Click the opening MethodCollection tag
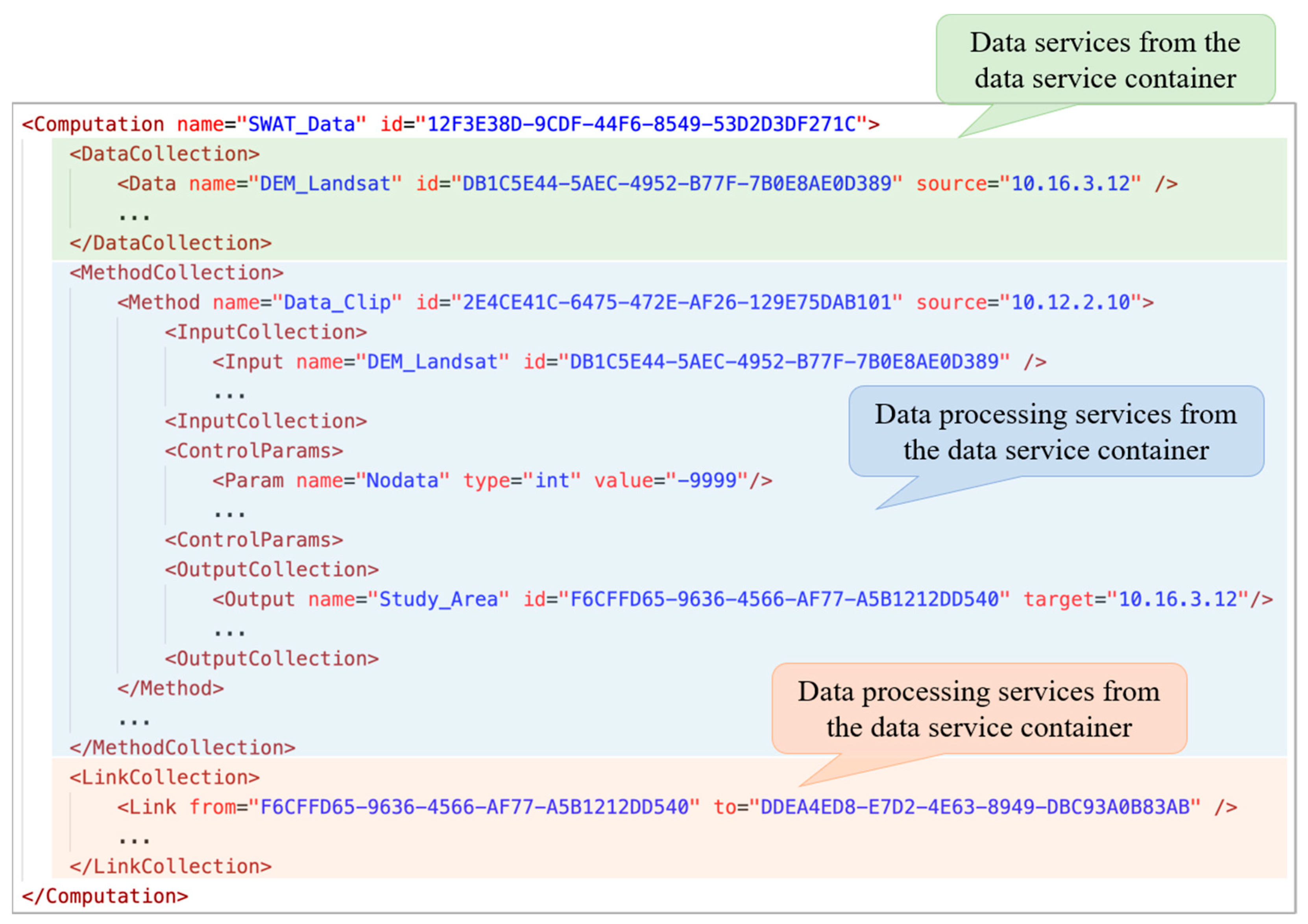This screenshot has width=1308, height=924. [176, 273]
